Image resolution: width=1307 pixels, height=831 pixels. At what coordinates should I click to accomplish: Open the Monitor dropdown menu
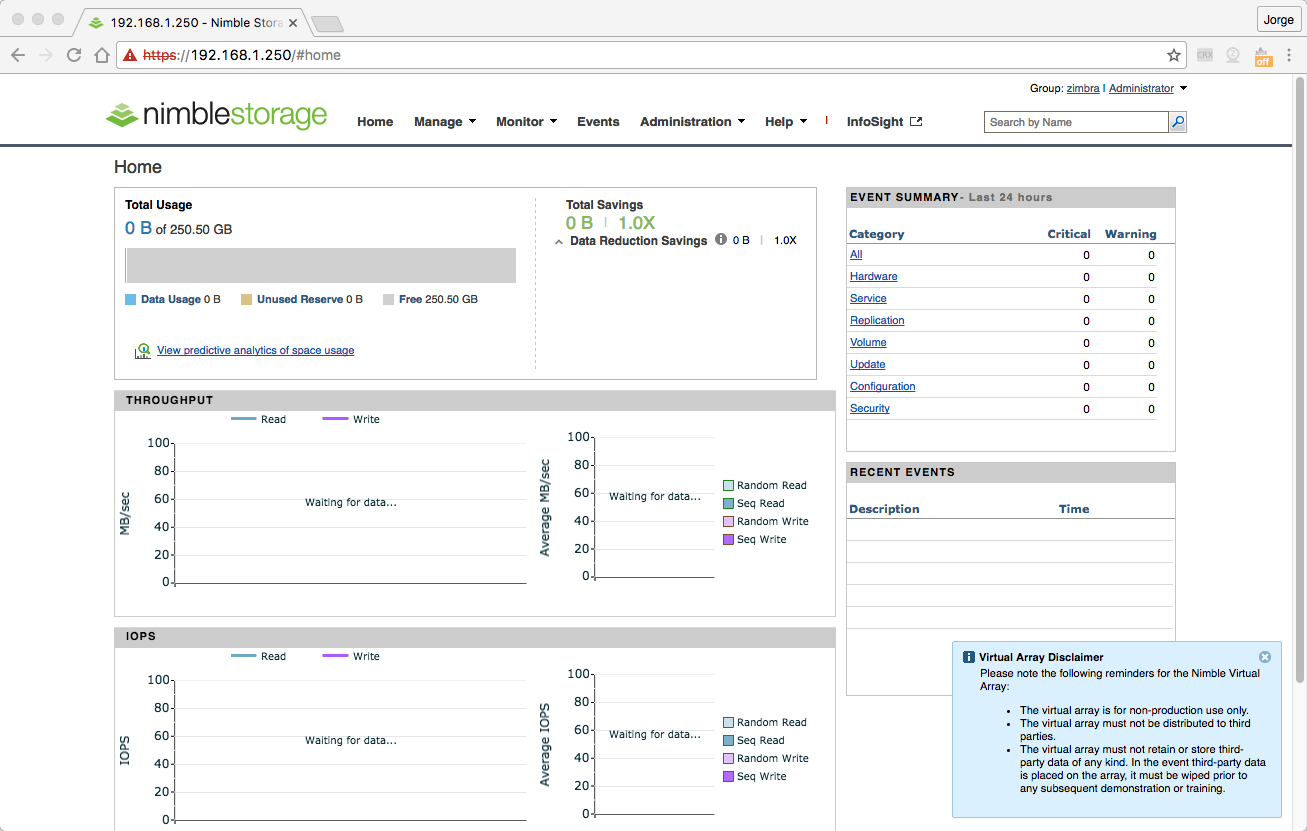(x=526, y=122)
